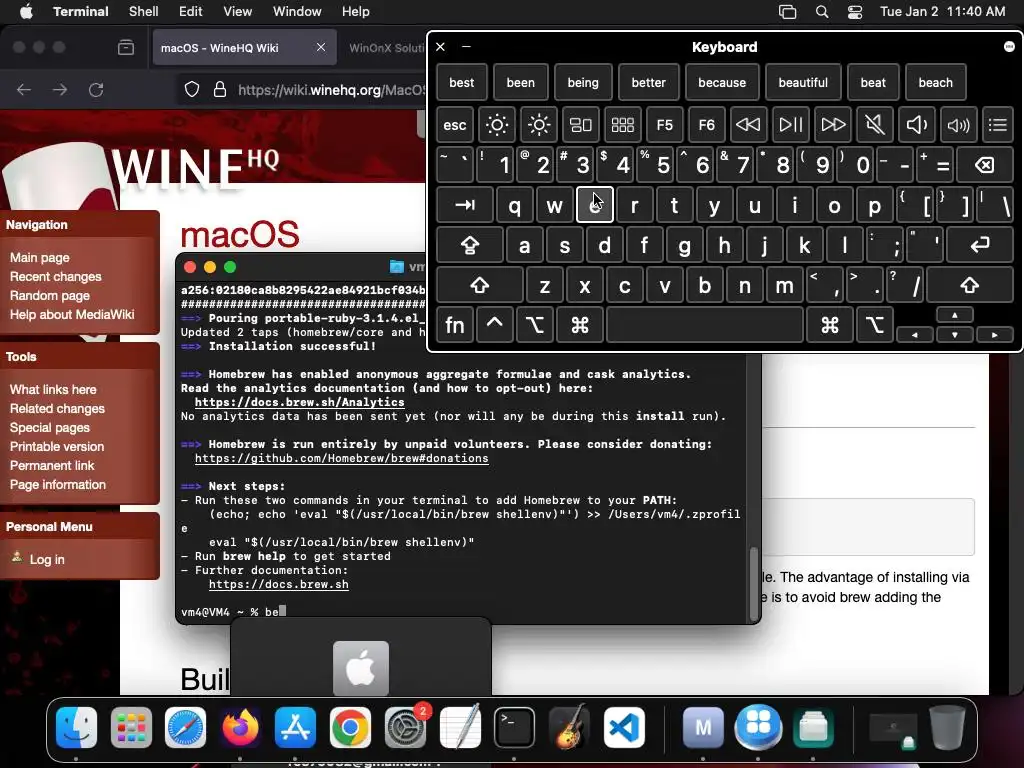Tap the up arrow key
The width and height of the screenshot is (1024, 768).
(x=955, y=315)
